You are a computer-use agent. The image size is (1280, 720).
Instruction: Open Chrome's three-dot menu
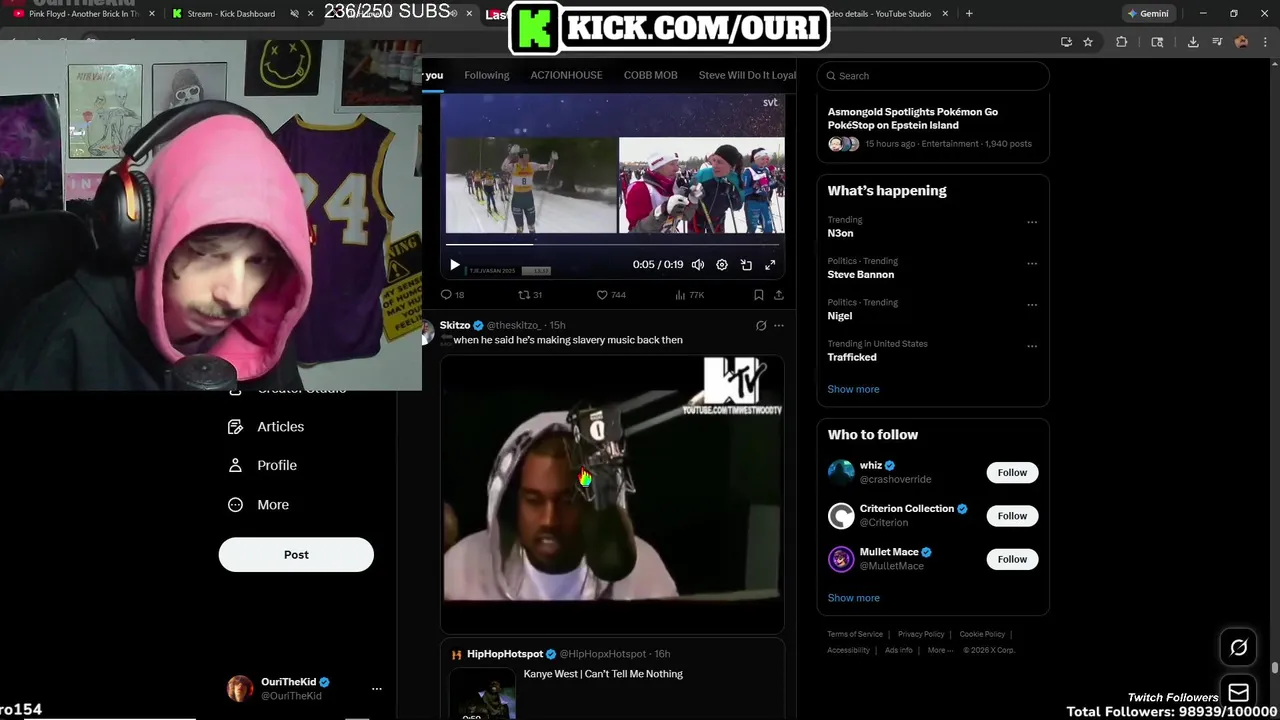(x=1264, y=42)
